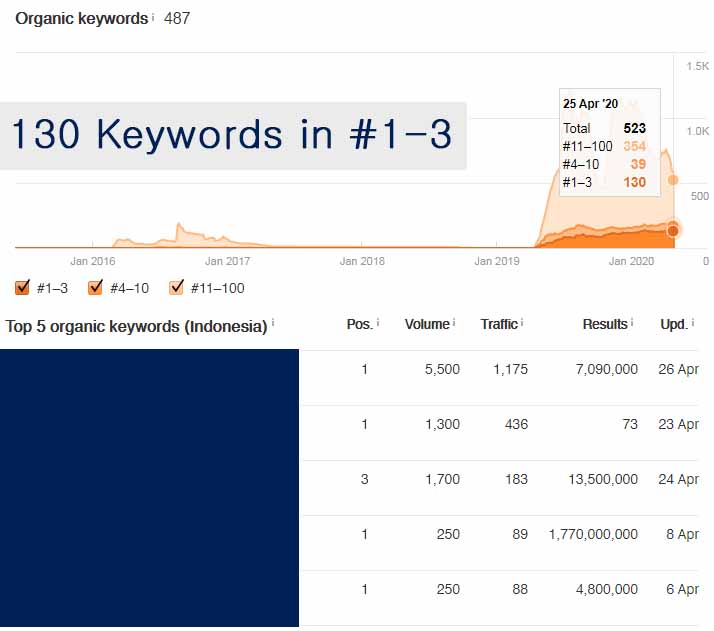The height and width of the screenshot is (631, 714).
Task: Click update date 24 Apr
Action: point(678,479)
